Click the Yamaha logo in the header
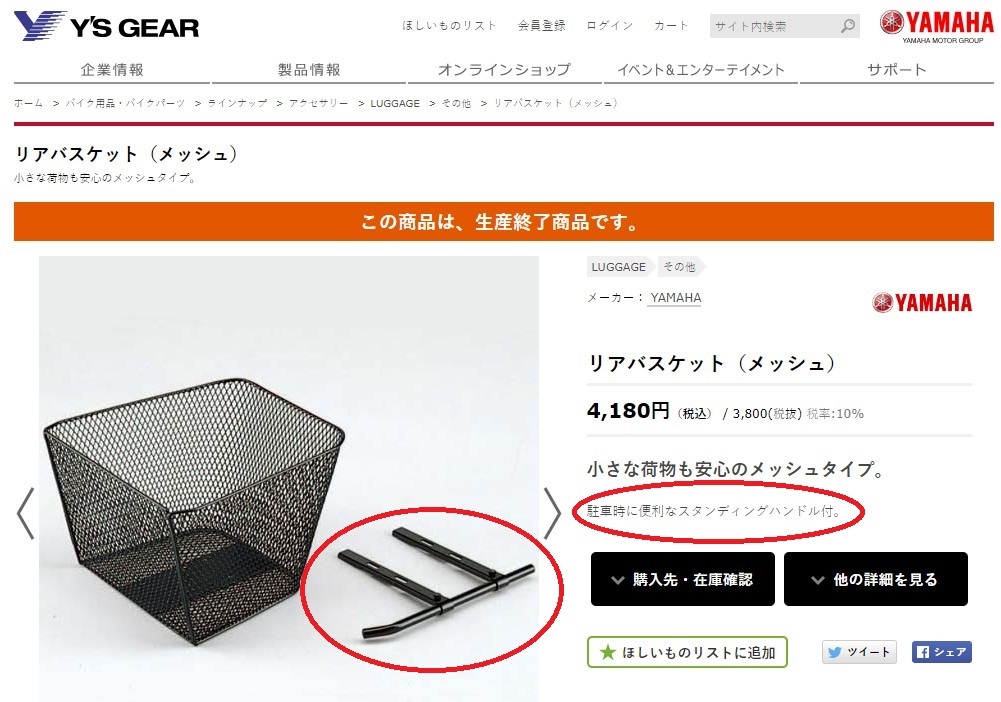Screen dimensions: 1001x702 [x=937, y=26]
